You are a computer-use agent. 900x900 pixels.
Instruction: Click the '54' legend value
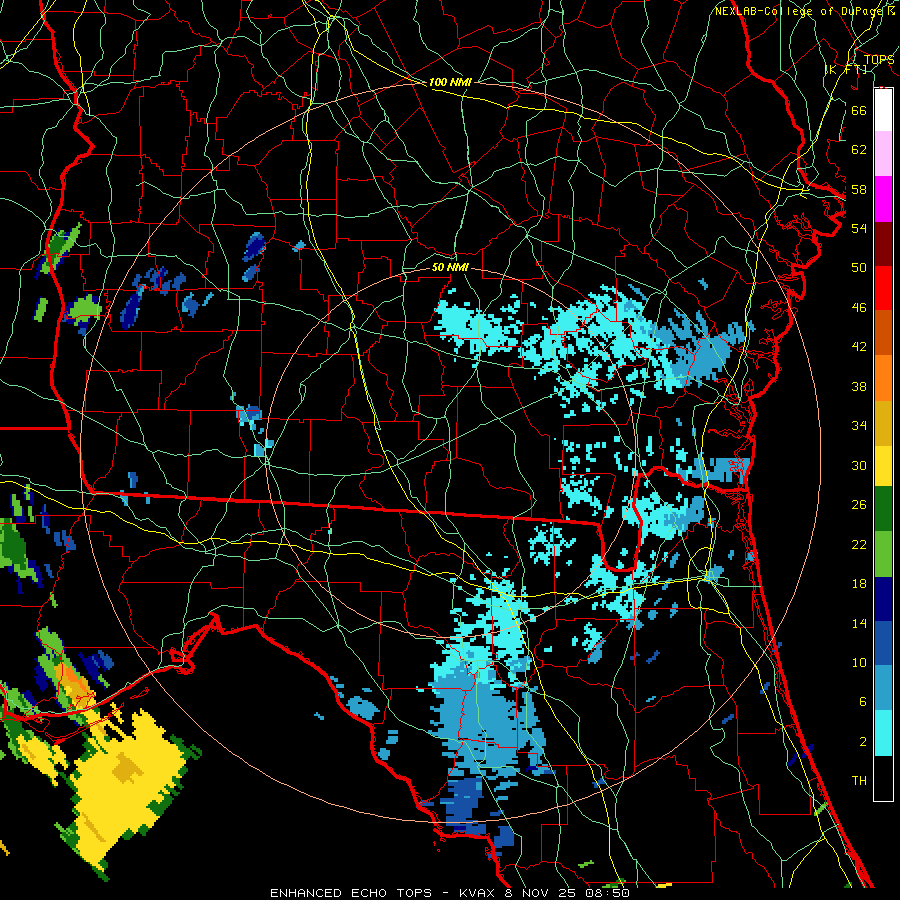click(x=859, y=228)
